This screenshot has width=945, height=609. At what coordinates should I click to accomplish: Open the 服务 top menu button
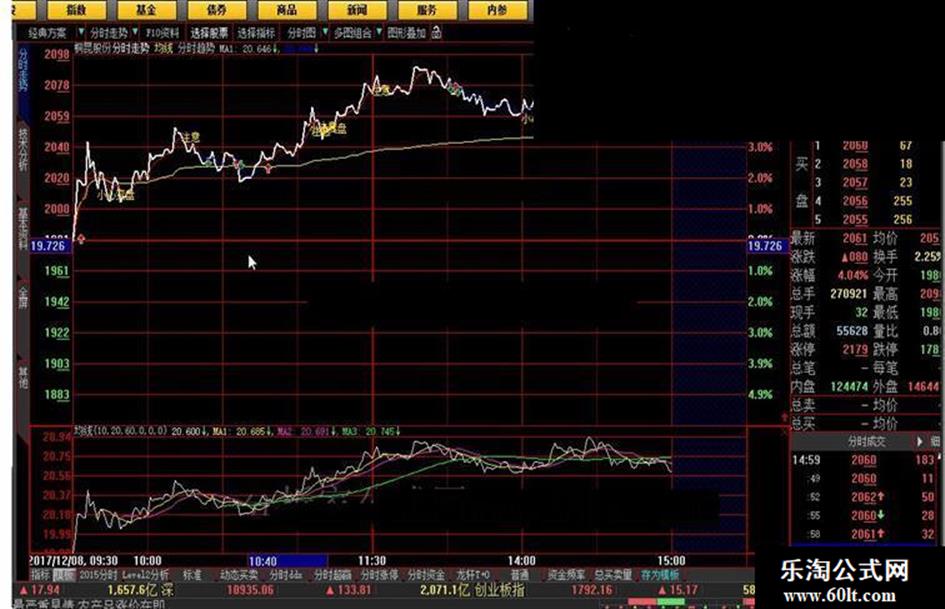pyautogui.click(x=427, y=9)
